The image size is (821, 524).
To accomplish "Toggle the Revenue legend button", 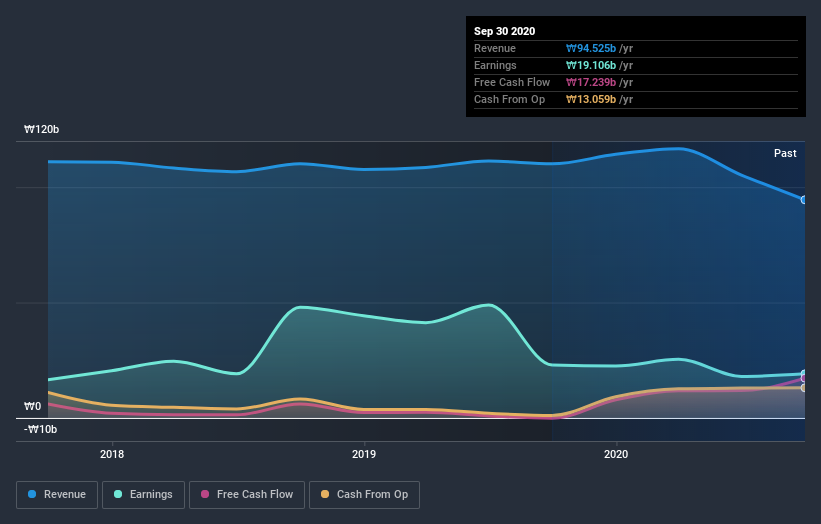I will pos(57,495).
